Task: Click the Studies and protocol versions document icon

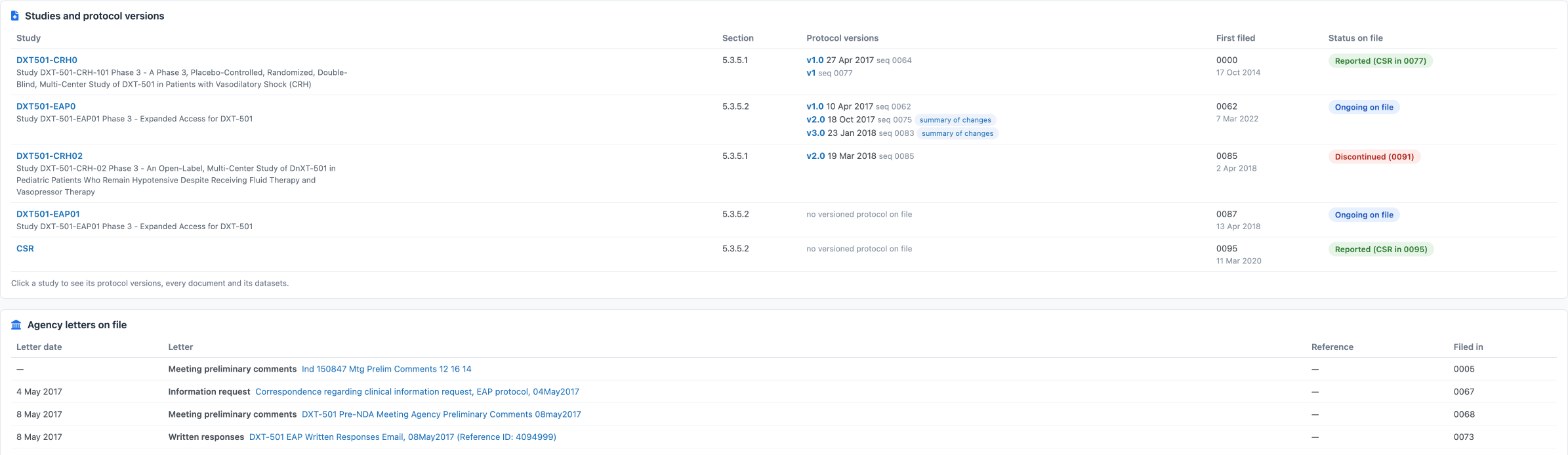Action: (x=15, y=16)
